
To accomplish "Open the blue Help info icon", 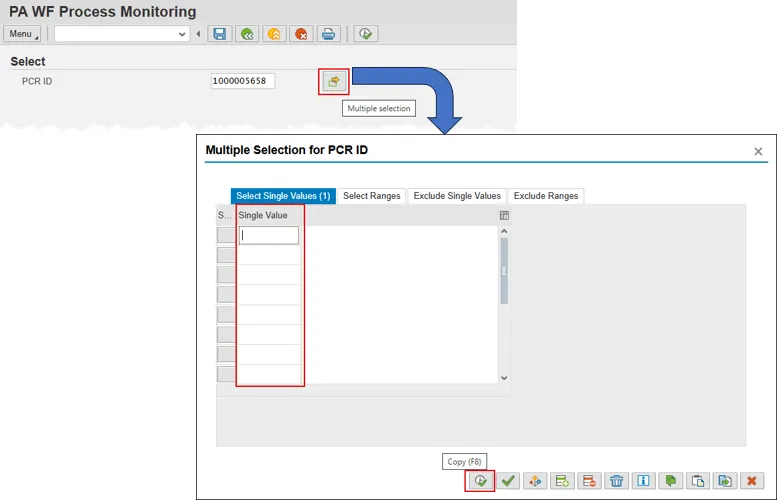I will [643, 481].
